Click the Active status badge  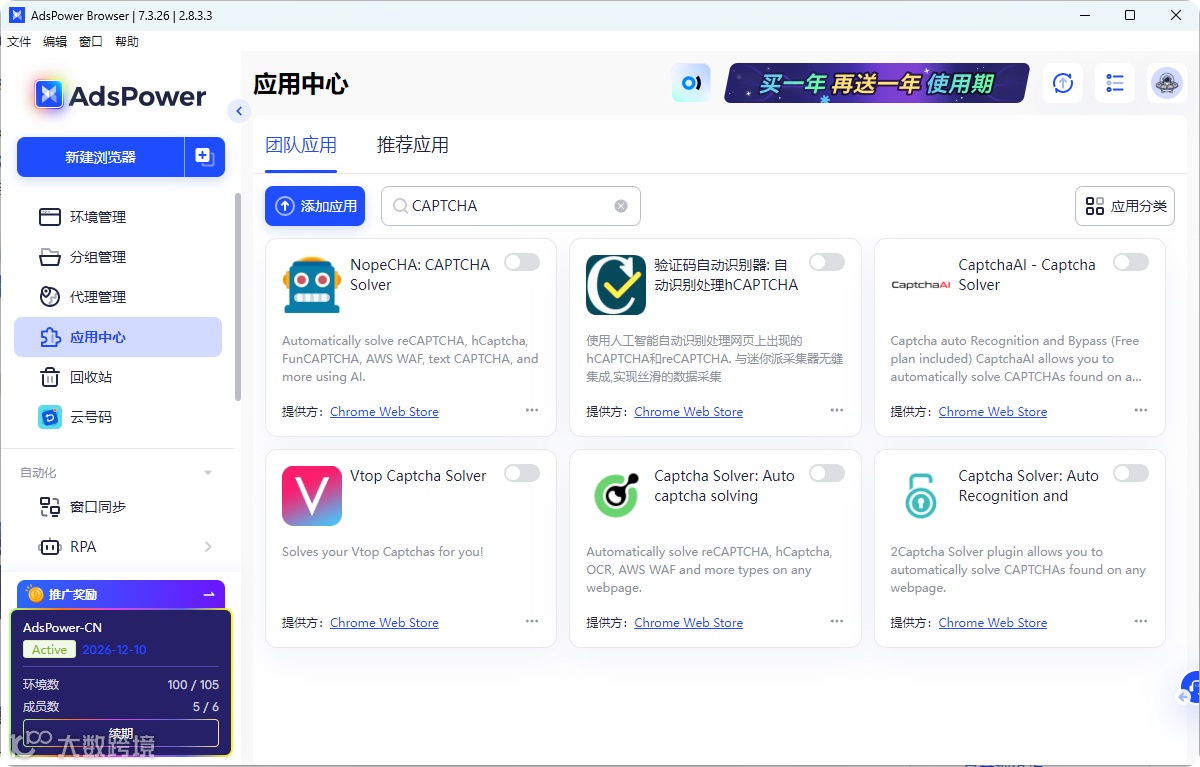(49, 649)
